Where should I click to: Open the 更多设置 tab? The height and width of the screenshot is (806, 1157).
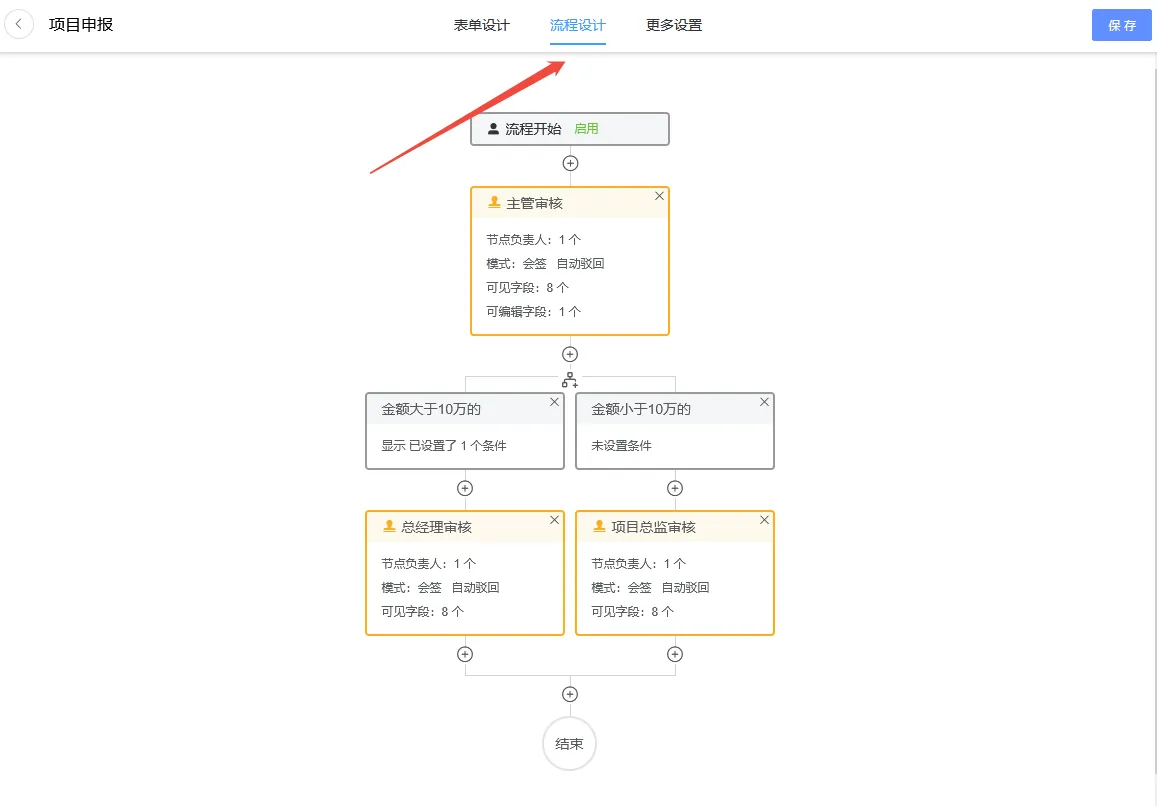[674, 25]
